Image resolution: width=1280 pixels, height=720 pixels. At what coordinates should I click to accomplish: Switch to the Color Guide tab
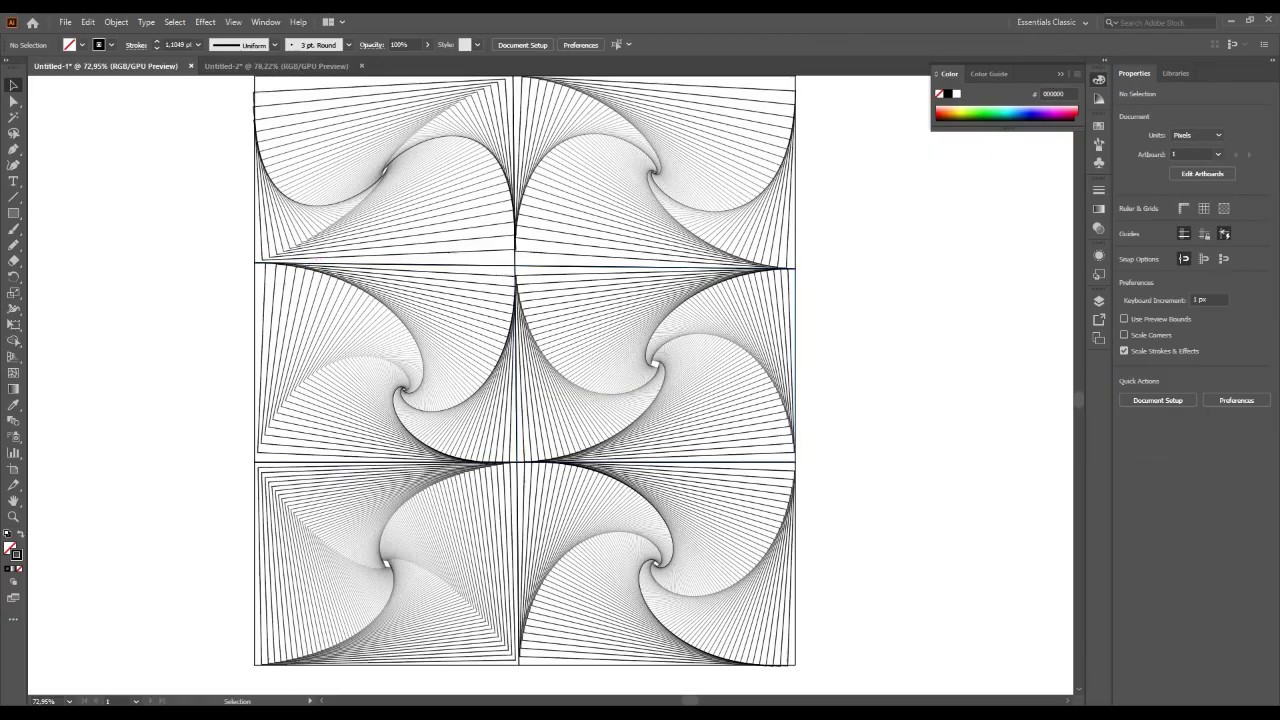(988, 74)
